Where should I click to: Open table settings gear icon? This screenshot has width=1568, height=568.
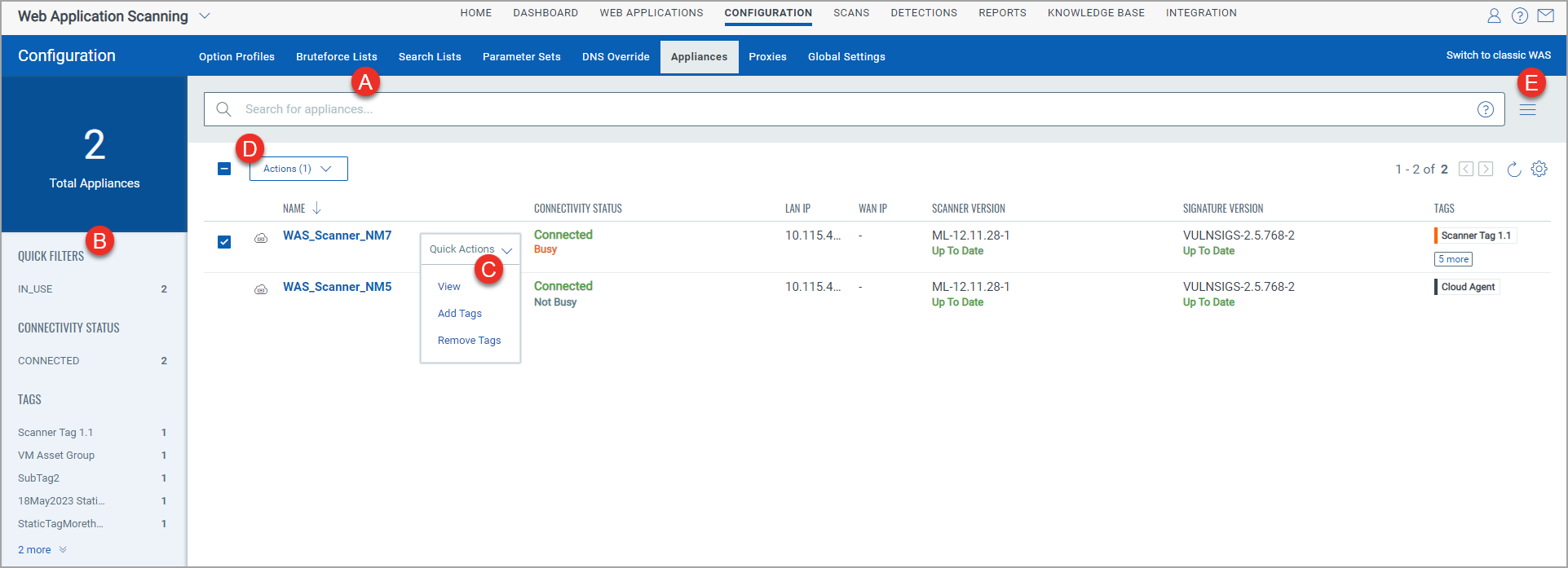(x=1539, y=169)
